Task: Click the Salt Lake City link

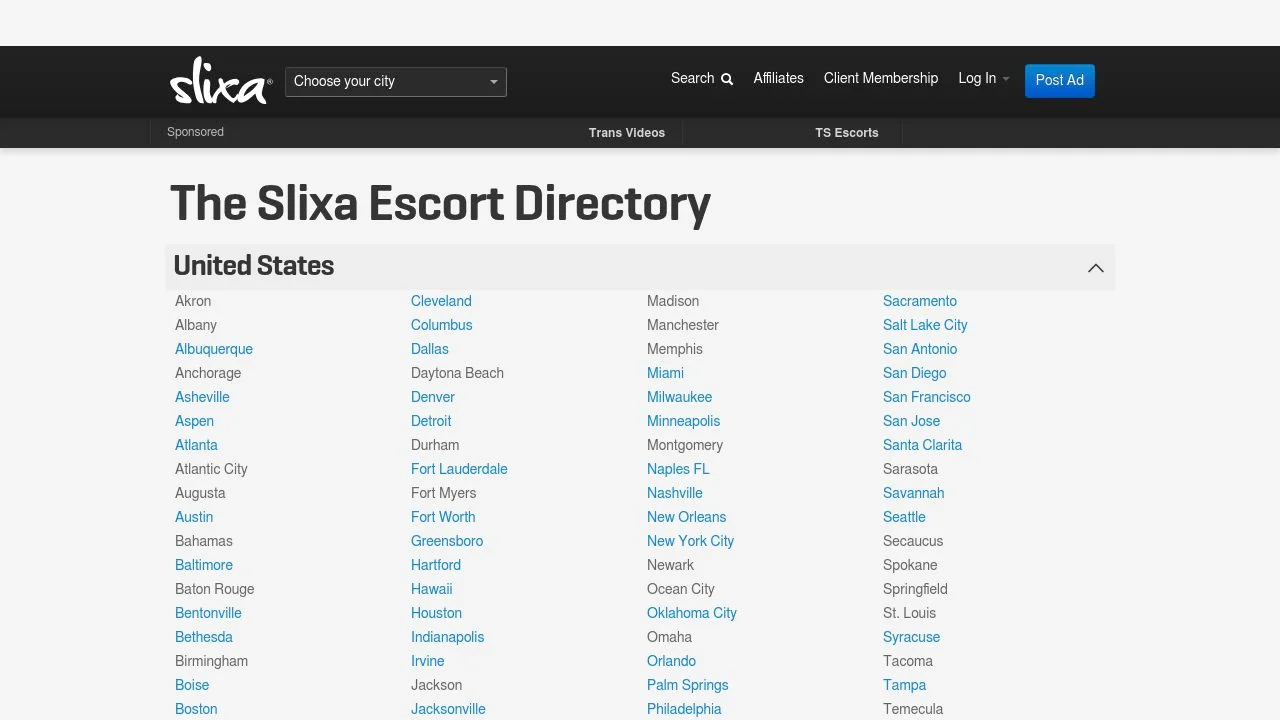Action: pyautogui.click(x=925, y=325)
